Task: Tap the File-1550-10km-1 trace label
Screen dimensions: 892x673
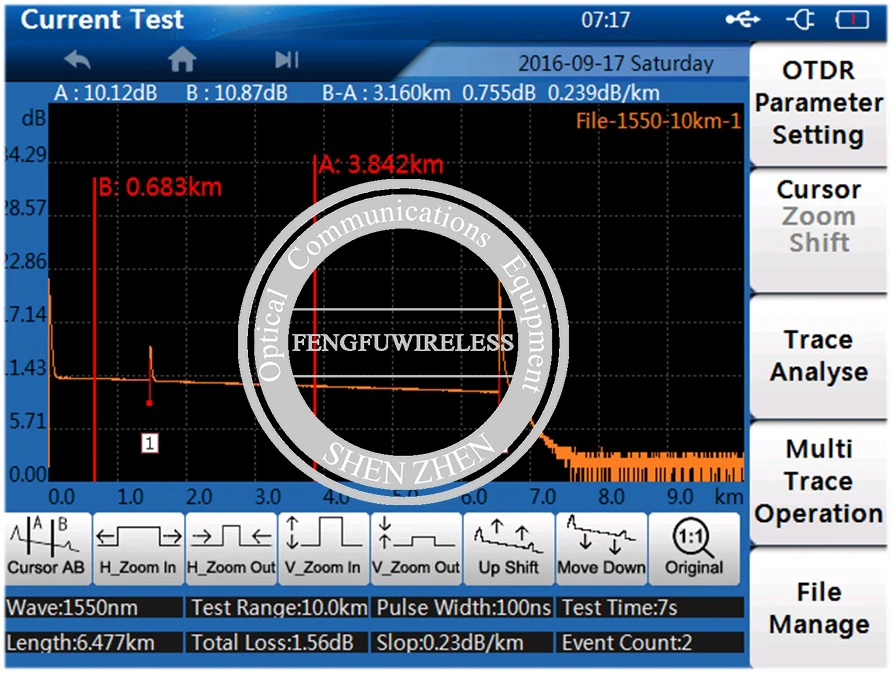Action: click(658, 121)
